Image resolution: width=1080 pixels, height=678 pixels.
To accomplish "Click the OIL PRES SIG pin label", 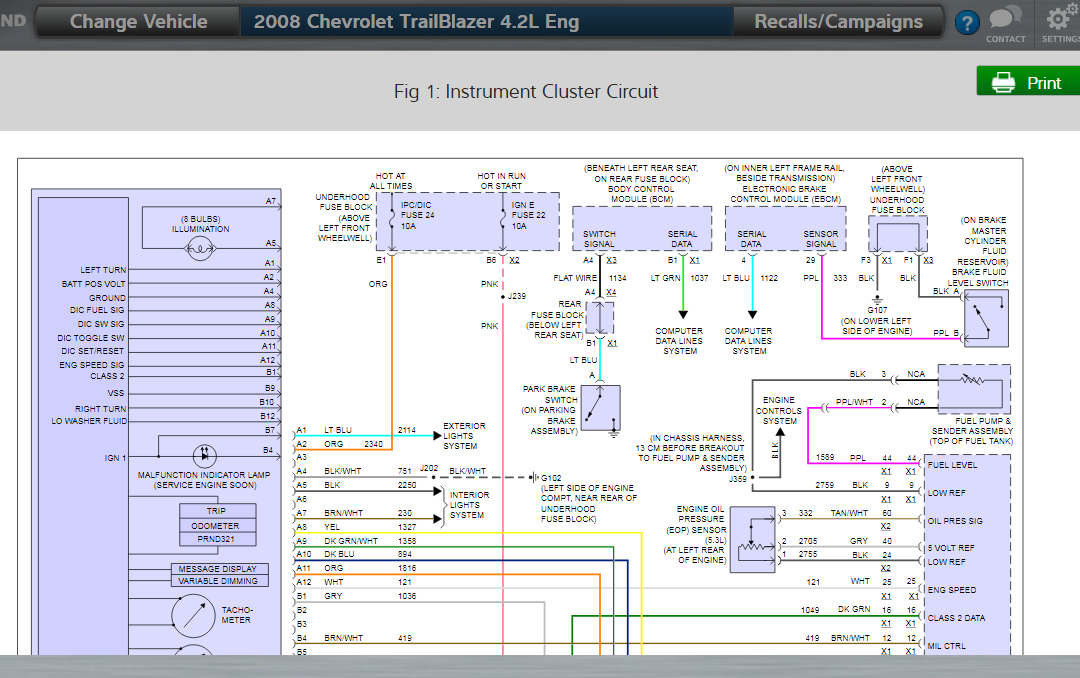I will (955, 521).
